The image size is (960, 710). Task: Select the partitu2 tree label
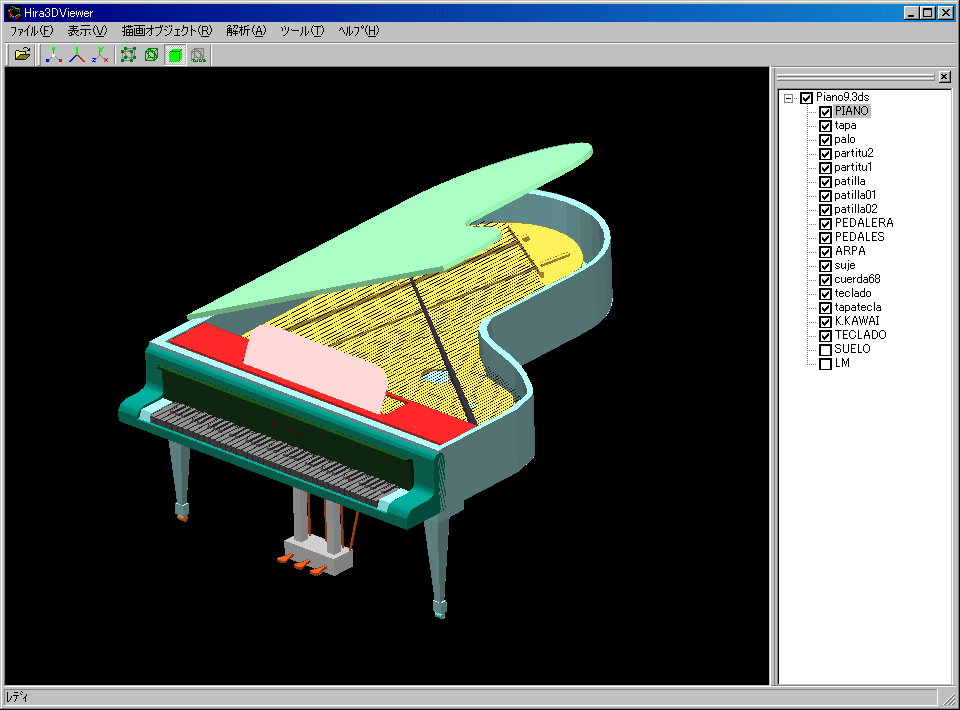pos(853,153)
